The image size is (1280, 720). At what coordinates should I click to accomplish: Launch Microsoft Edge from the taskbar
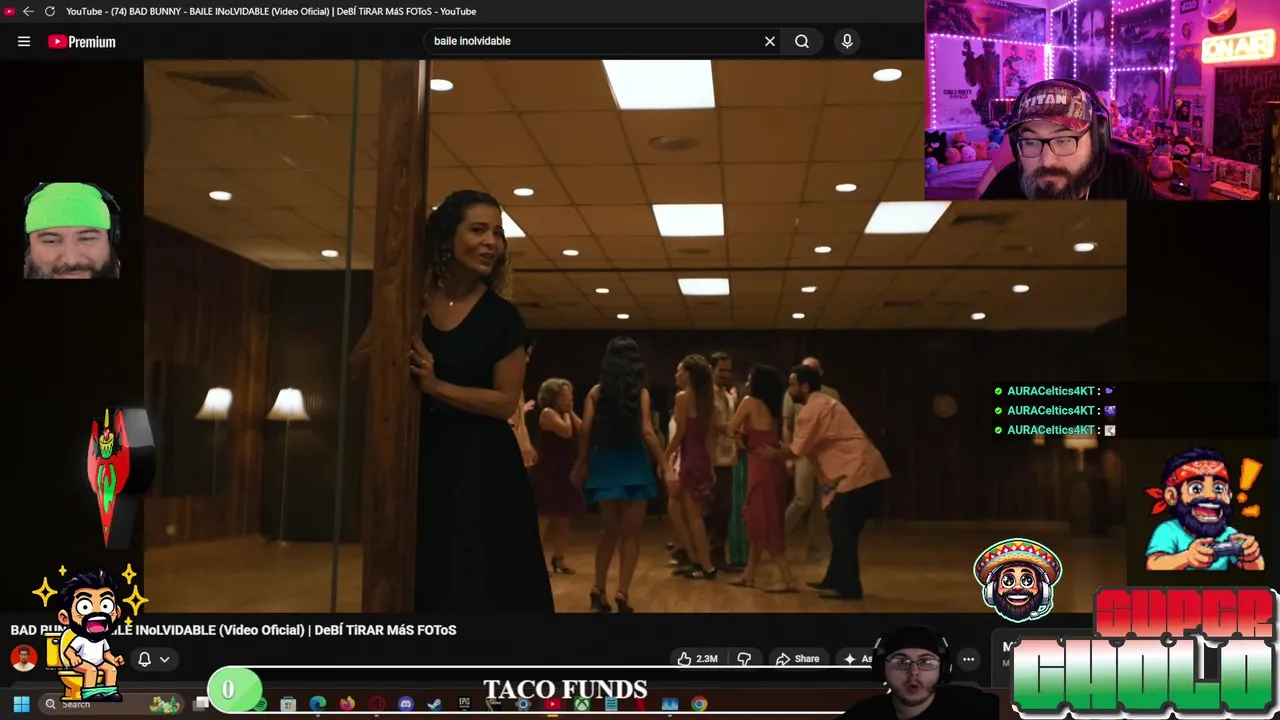pos(318,705)
